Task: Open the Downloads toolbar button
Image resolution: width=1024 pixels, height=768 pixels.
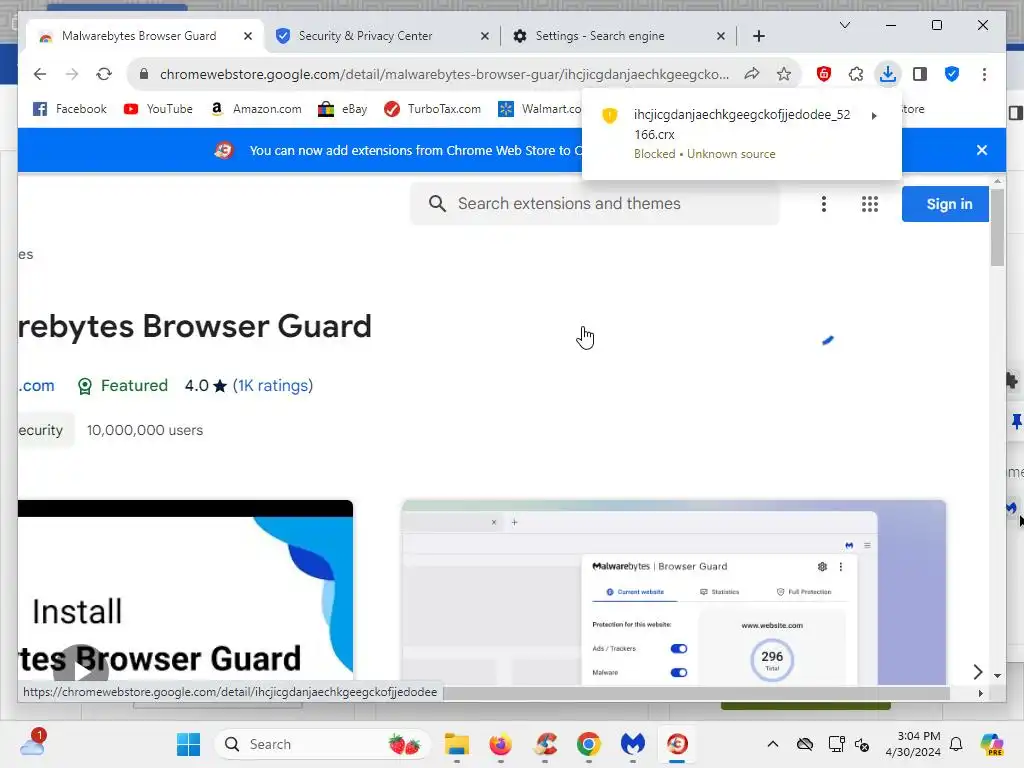Action: [x=888, y=74]
